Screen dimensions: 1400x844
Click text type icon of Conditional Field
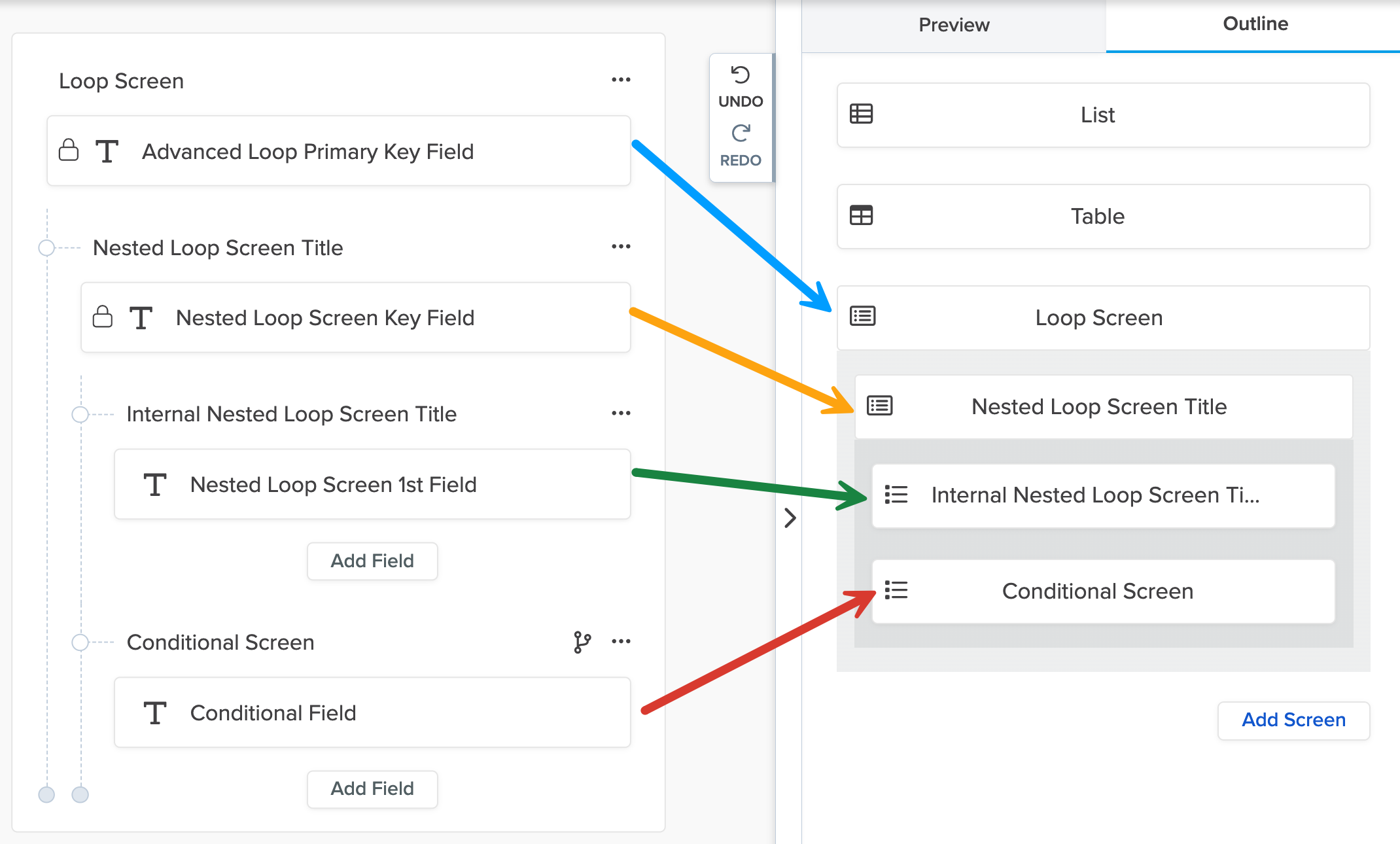tap(155, 712)
